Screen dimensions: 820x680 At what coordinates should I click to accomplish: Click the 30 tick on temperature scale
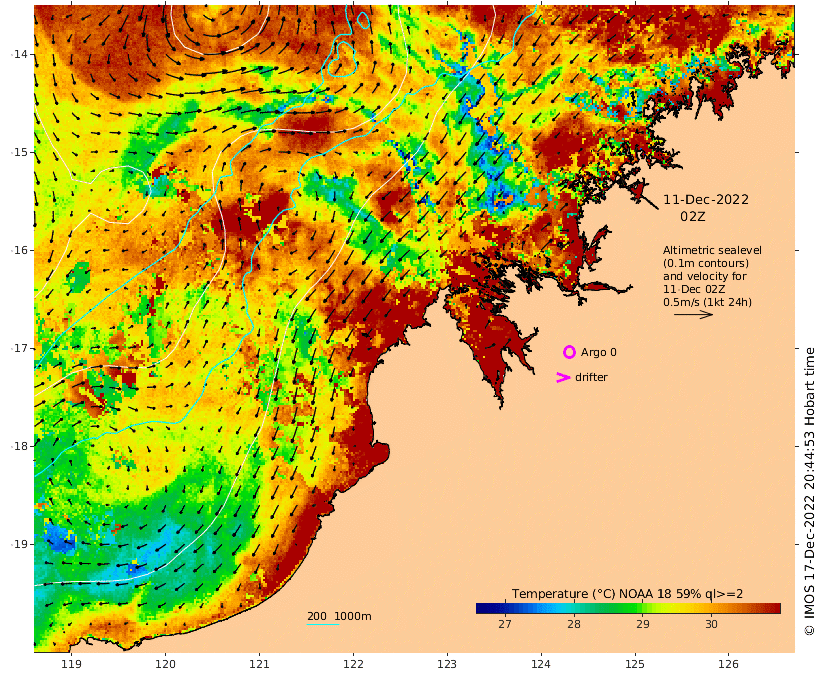(x=711, y=624)
